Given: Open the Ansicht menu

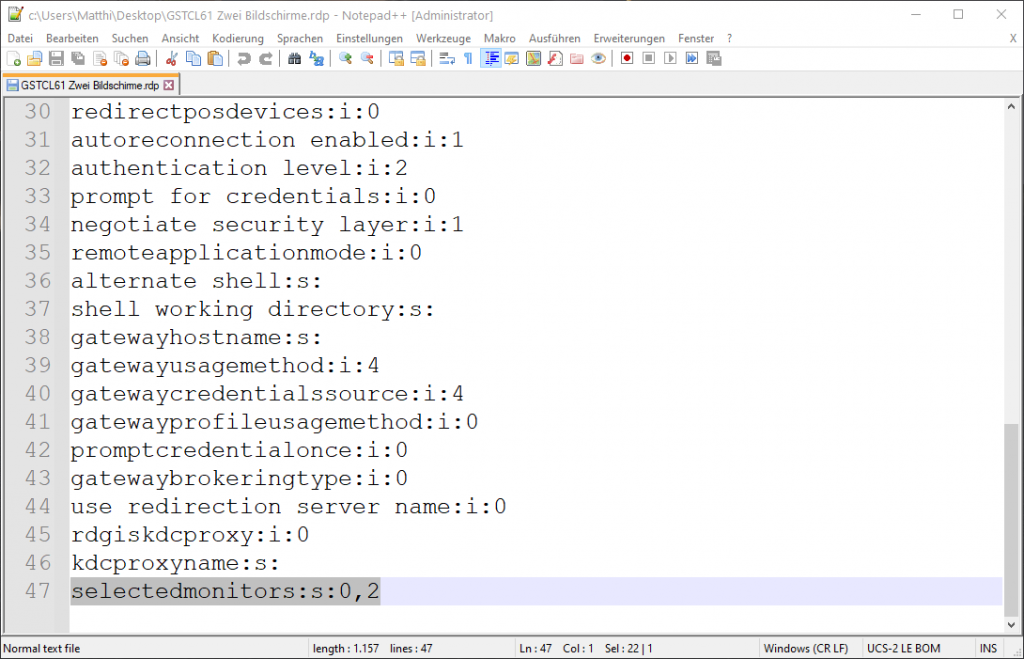Looking at the screenshot, I should 180,39.
